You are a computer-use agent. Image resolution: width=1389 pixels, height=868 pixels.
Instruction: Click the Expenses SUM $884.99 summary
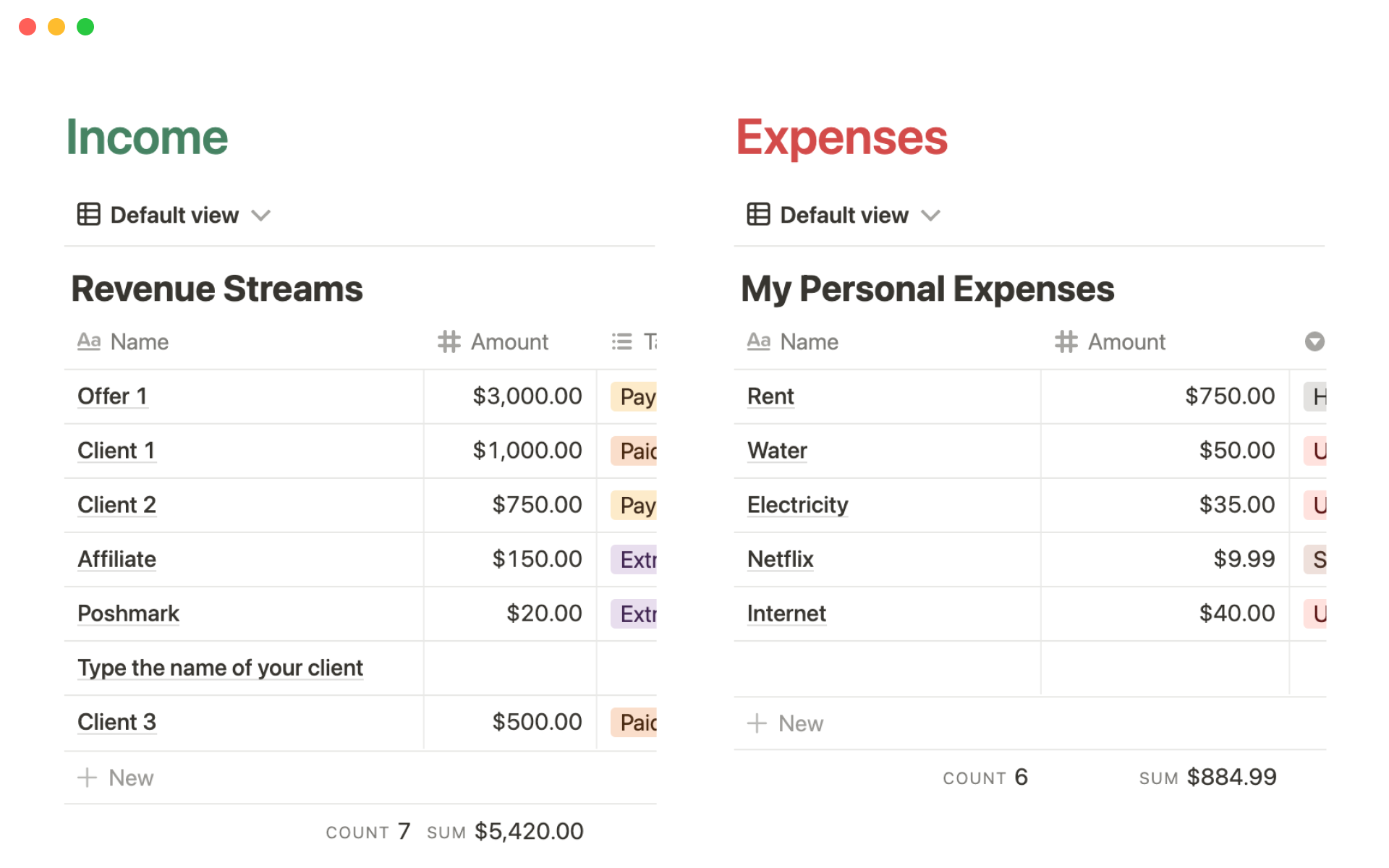point(1208,778)
